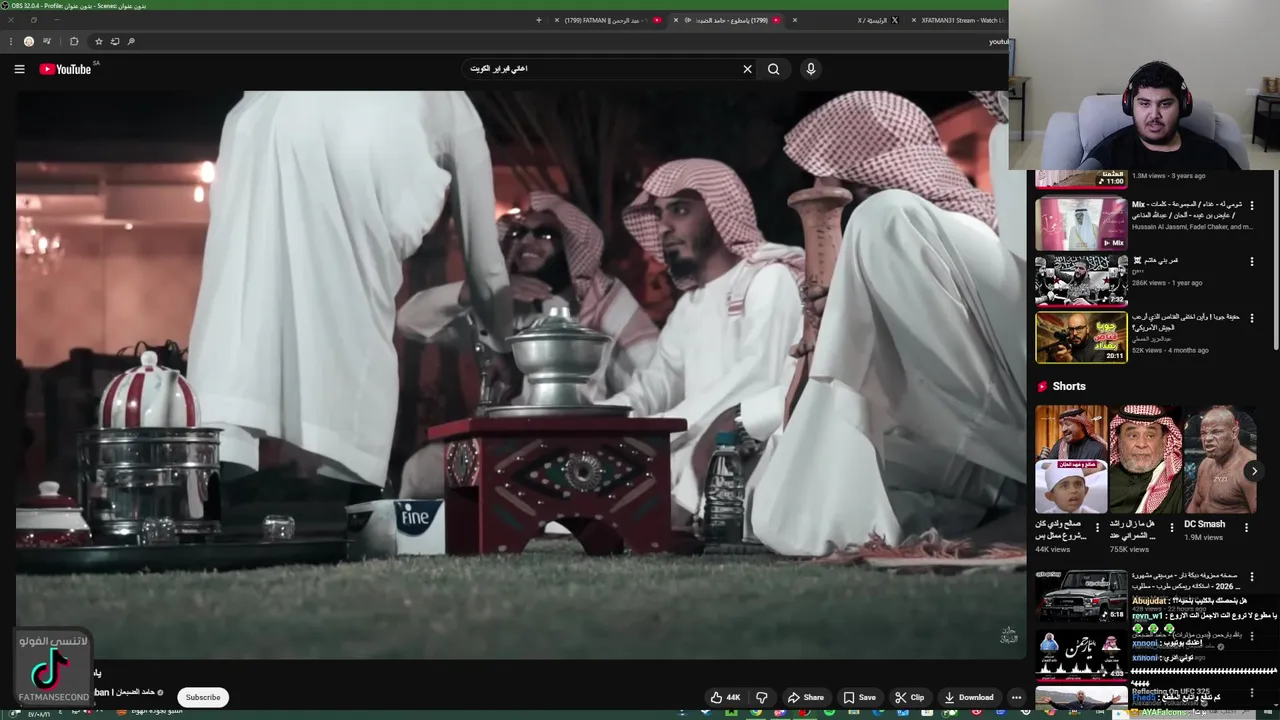Open options for the 755K views short
1280x720 pixels.
click(x=1172, y=527)
